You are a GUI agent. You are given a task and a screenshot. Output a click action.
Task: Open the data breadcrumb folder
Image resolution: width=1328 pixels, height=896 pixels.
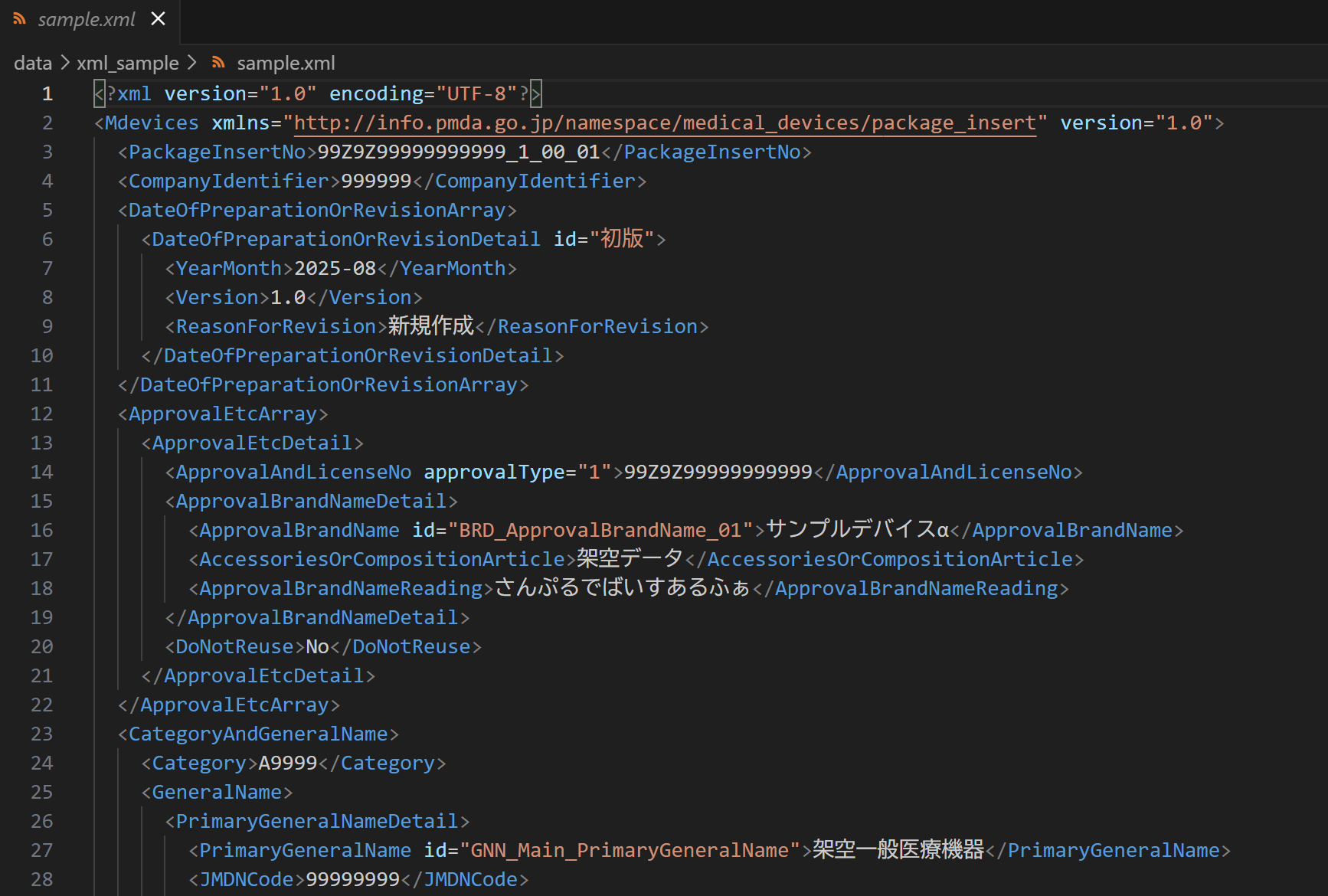[33, 63]
